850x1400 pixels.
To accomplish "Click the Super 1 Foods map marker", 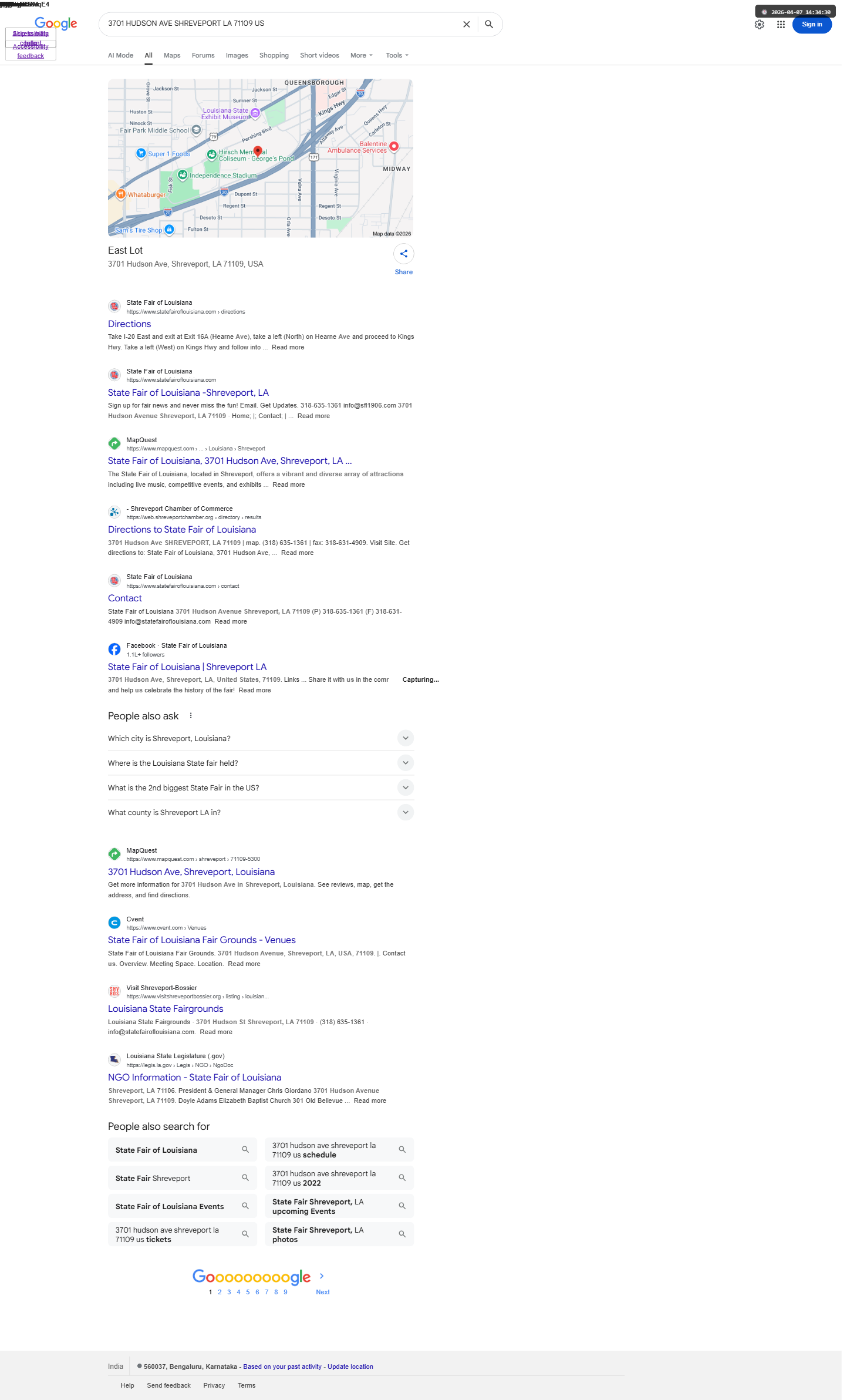I will (141, 153).
